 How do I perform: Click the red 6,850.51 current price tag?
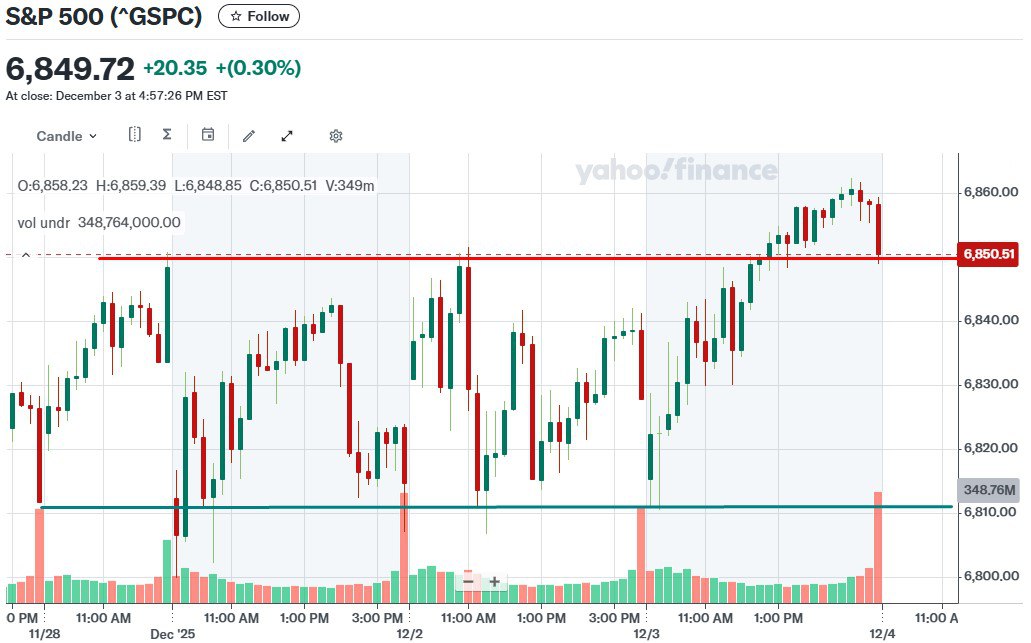pyautogui.click(x=989, y=254)
